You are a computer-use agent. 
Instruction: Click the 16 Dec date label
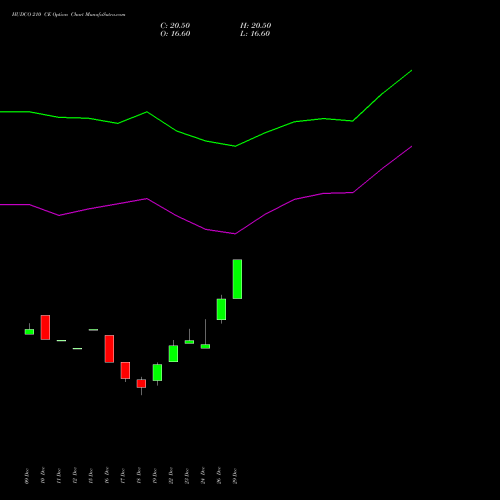[x=107, y=476]
